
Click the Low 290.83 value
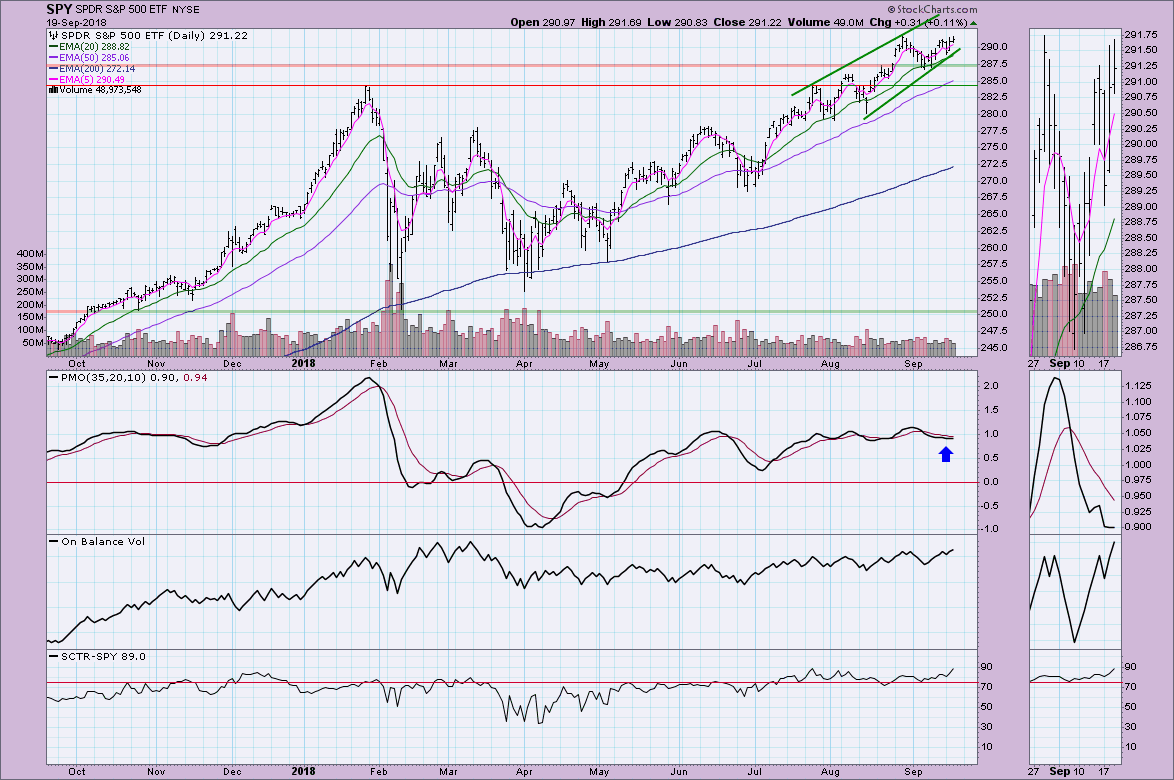point(677,22)
